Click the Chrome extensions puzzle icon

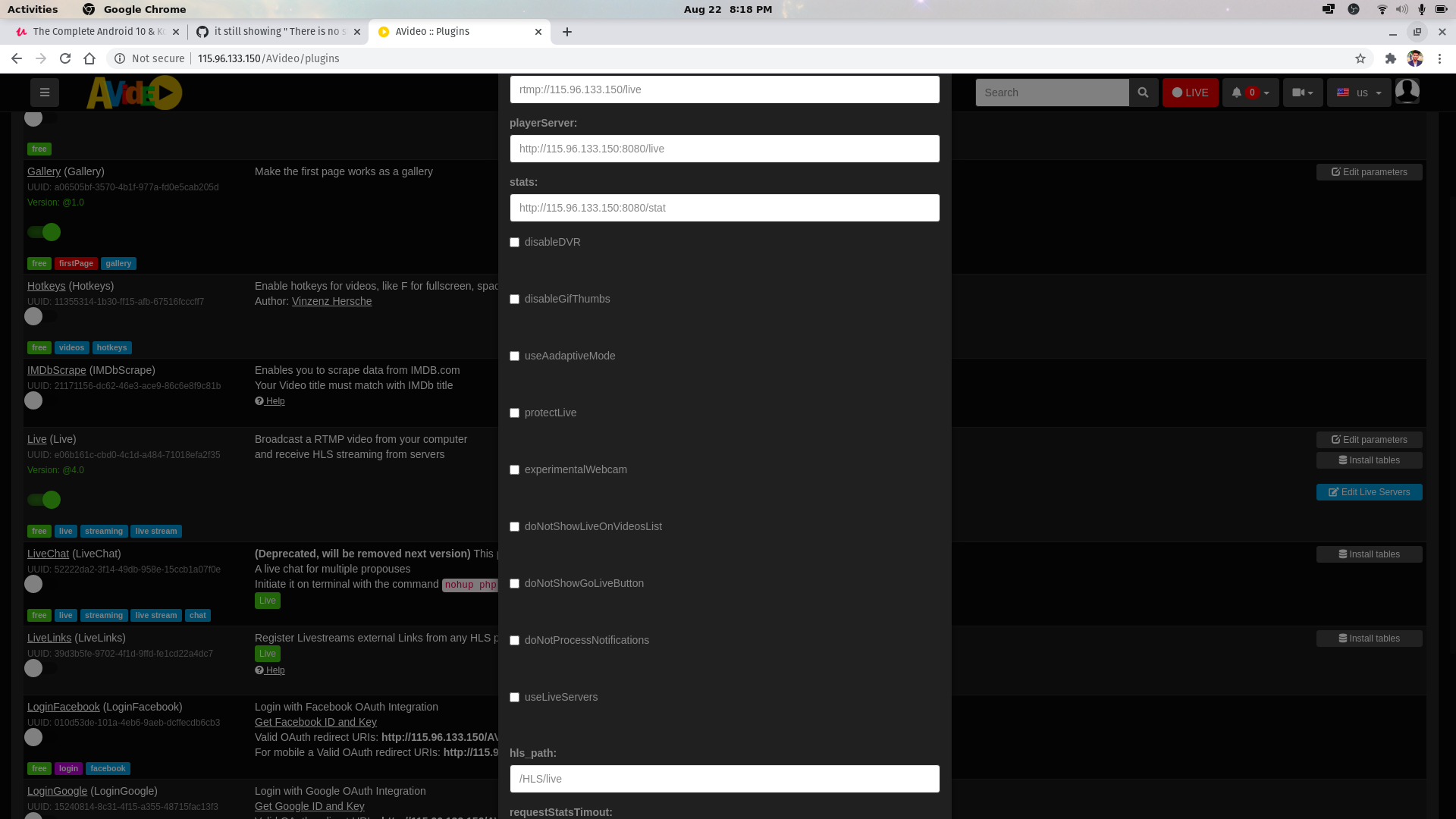point(1392,58)
